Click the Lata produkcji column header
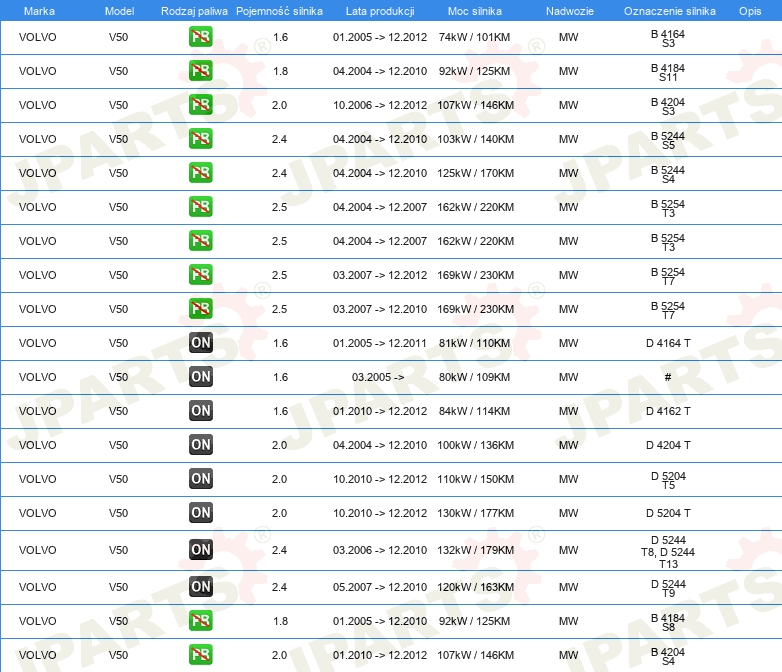 [x=380, y=11]
